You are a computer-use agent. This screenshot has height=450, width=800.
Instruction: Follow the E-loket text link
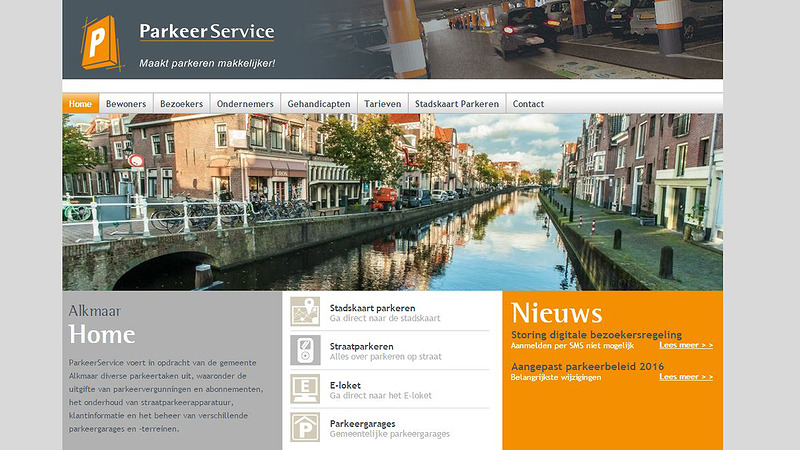click(x=345, y=385)
